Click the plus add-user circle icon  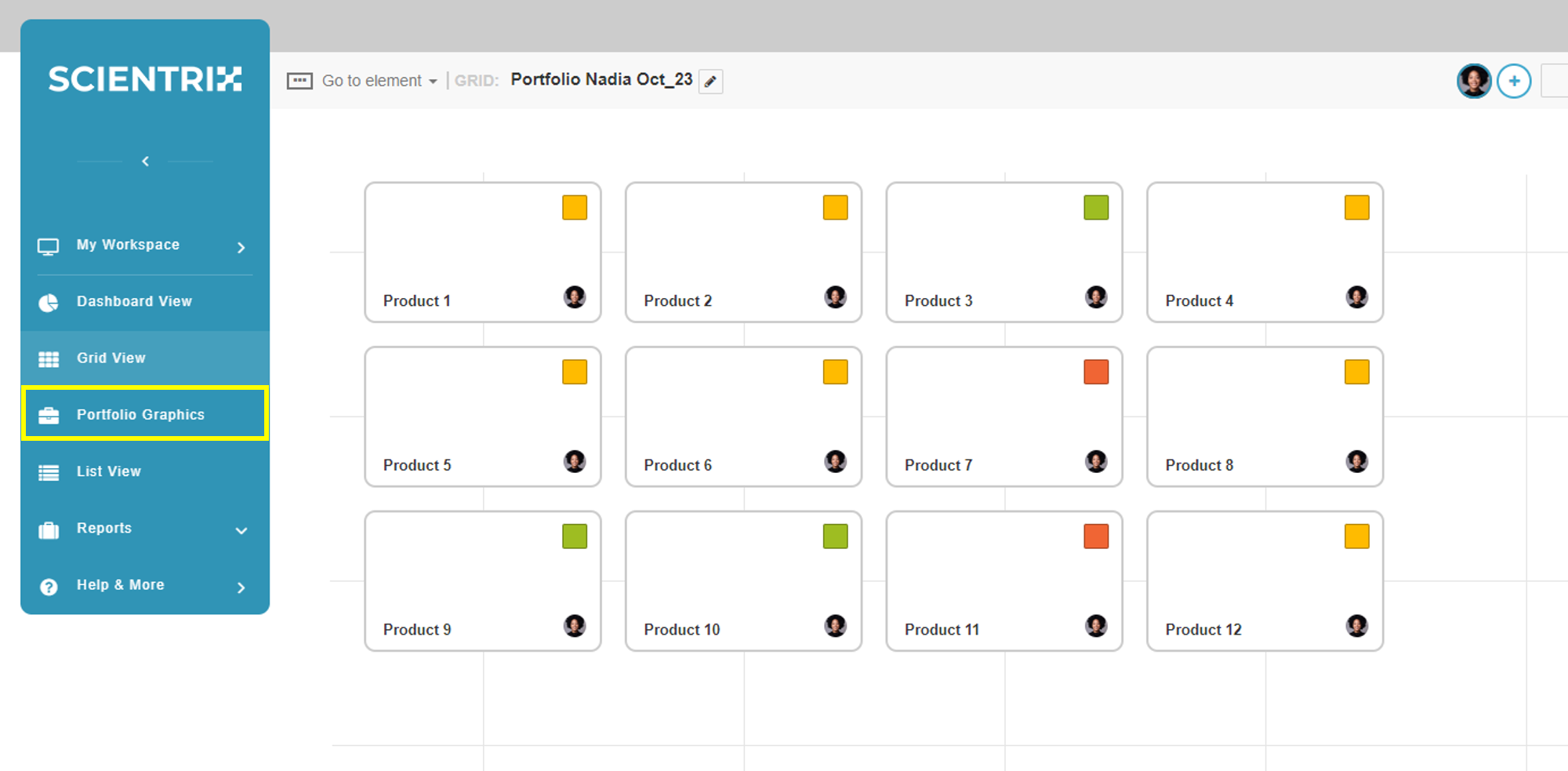1514,81
